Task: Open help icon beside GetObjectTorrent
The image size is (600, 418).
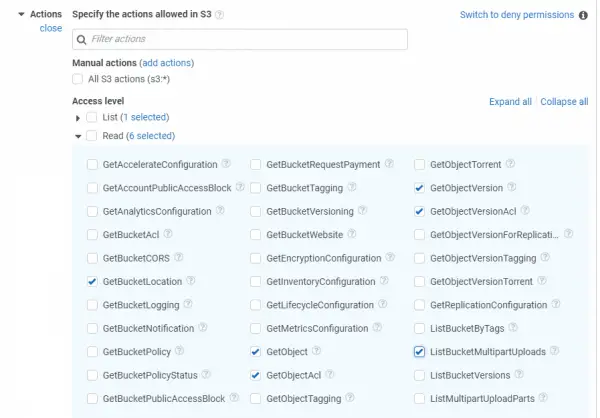Action: coord(510,164)
